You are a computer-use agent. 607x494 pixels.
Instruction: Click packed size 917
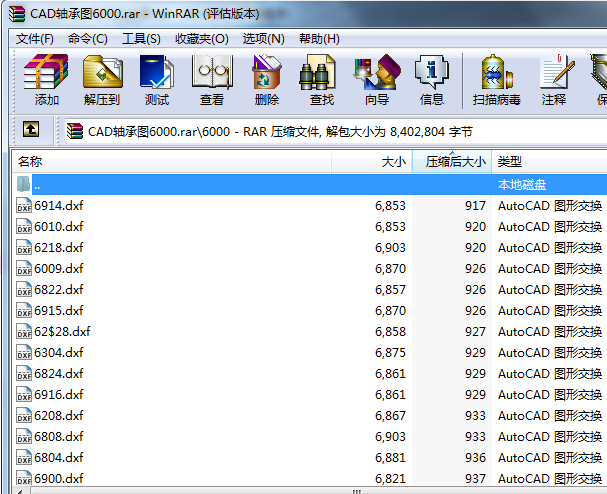tap(475, 206)
